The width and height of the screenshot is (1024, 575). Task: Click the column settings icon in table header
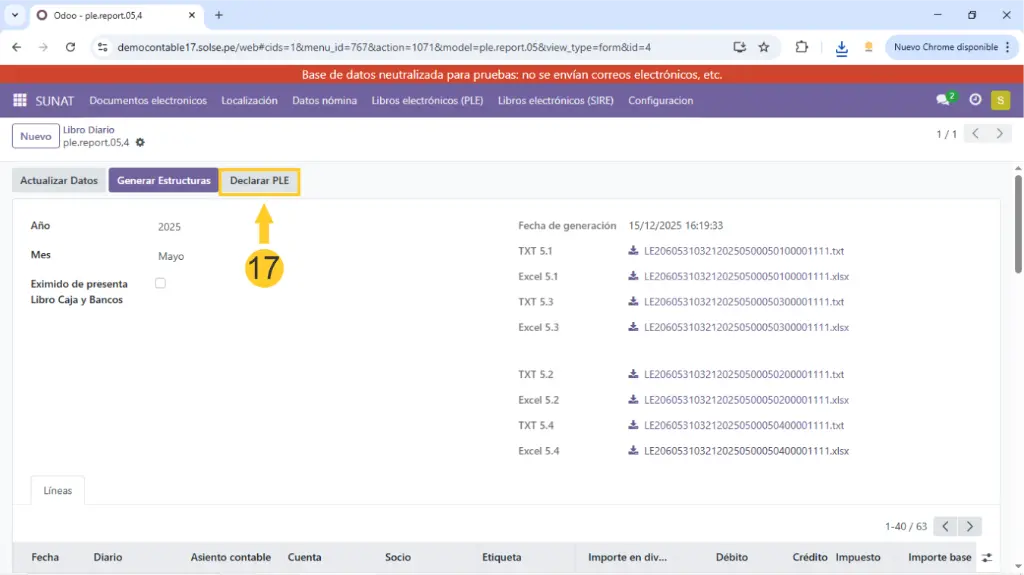tap(987, 557)
